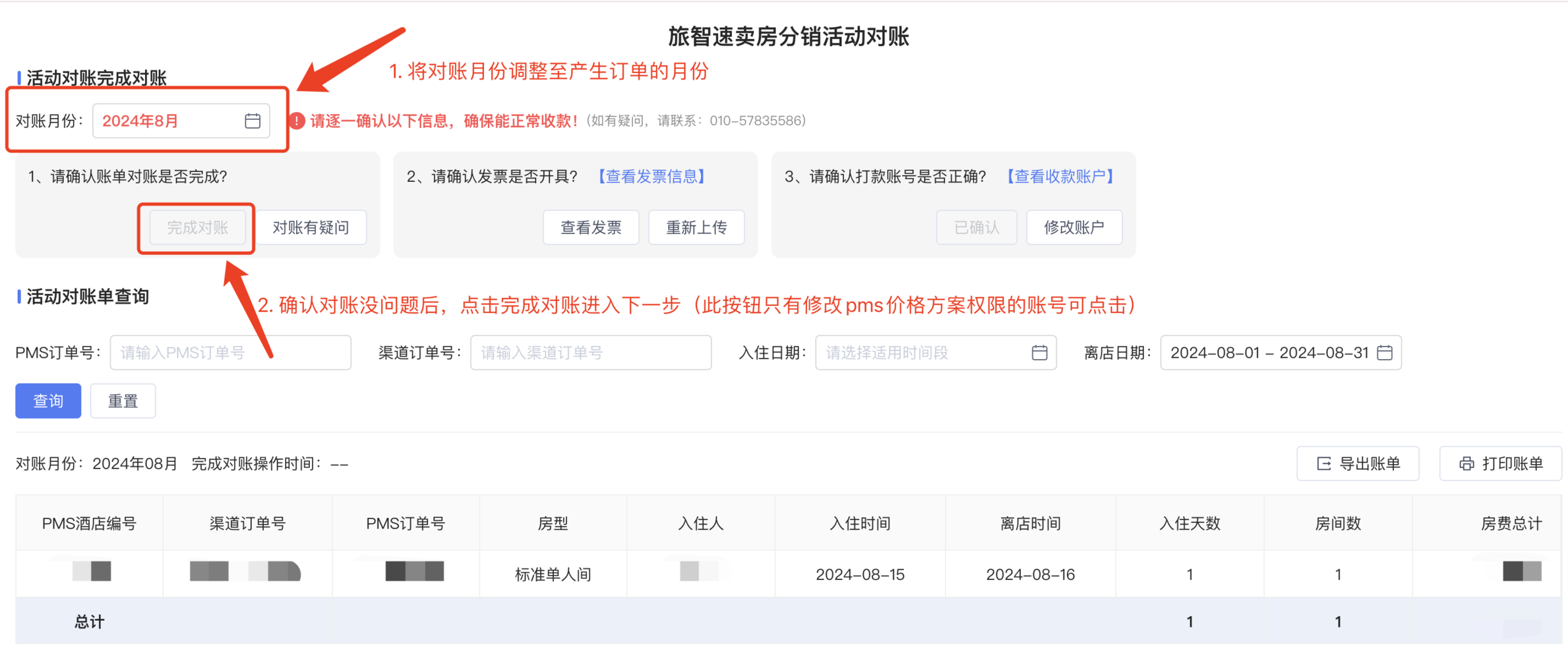The width and height of the screenshot is (1568, 659).
Task: Open the 入住日期 date range picker
Action: pyautogui.click(x=936, y=353)
